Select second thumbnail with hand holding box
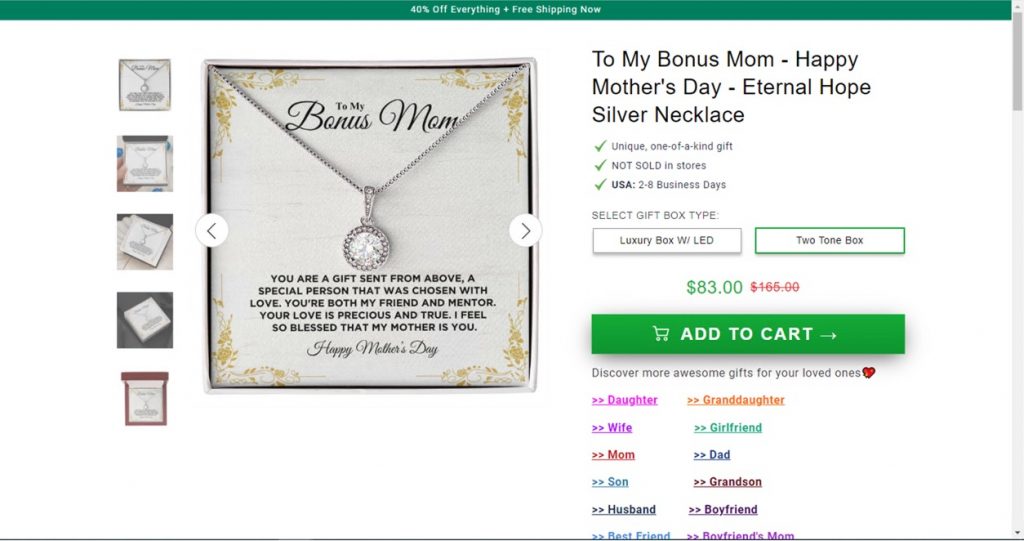This screenshot has width=1024, height=541. point(145,163)
